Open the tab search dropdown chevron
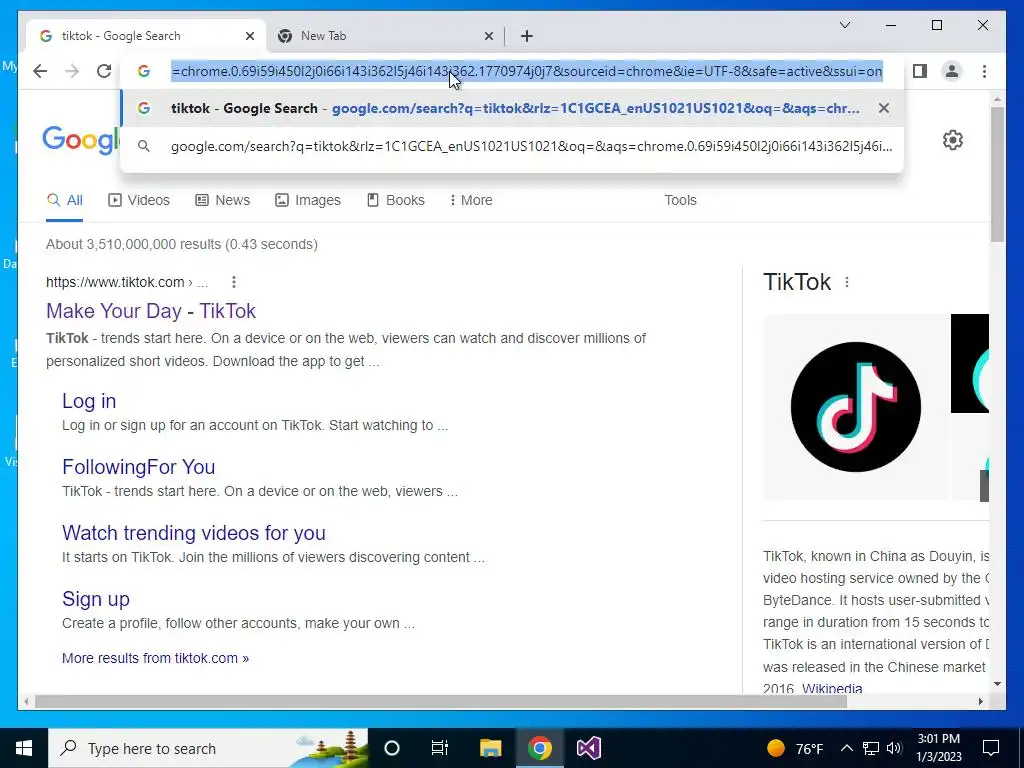The height and width of the screenshot is (768, 1024). click(x=845, y=25)
